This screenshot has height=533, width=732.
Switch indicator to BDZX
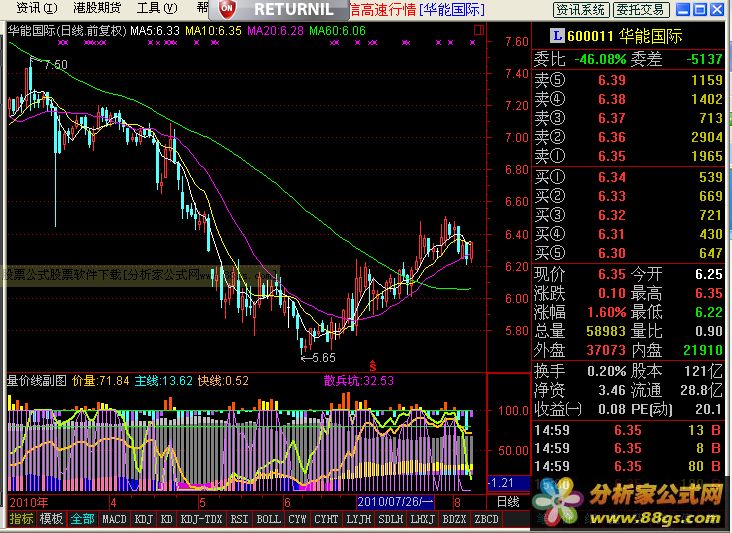coord(454,519)
